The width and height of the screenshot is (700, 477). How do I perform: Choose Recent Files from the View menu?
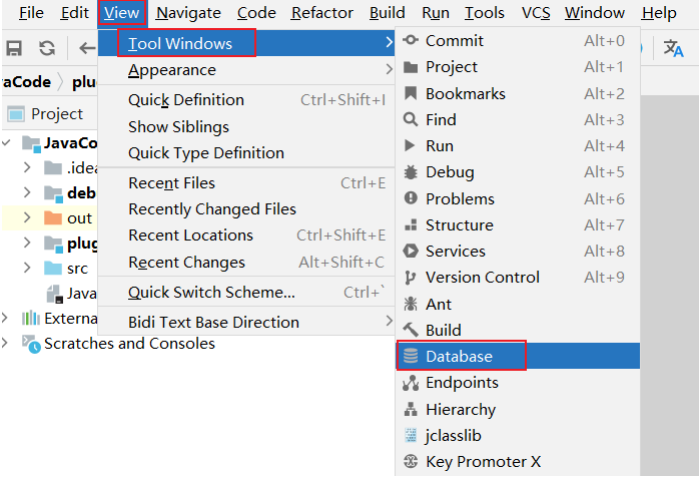[172, 183]
